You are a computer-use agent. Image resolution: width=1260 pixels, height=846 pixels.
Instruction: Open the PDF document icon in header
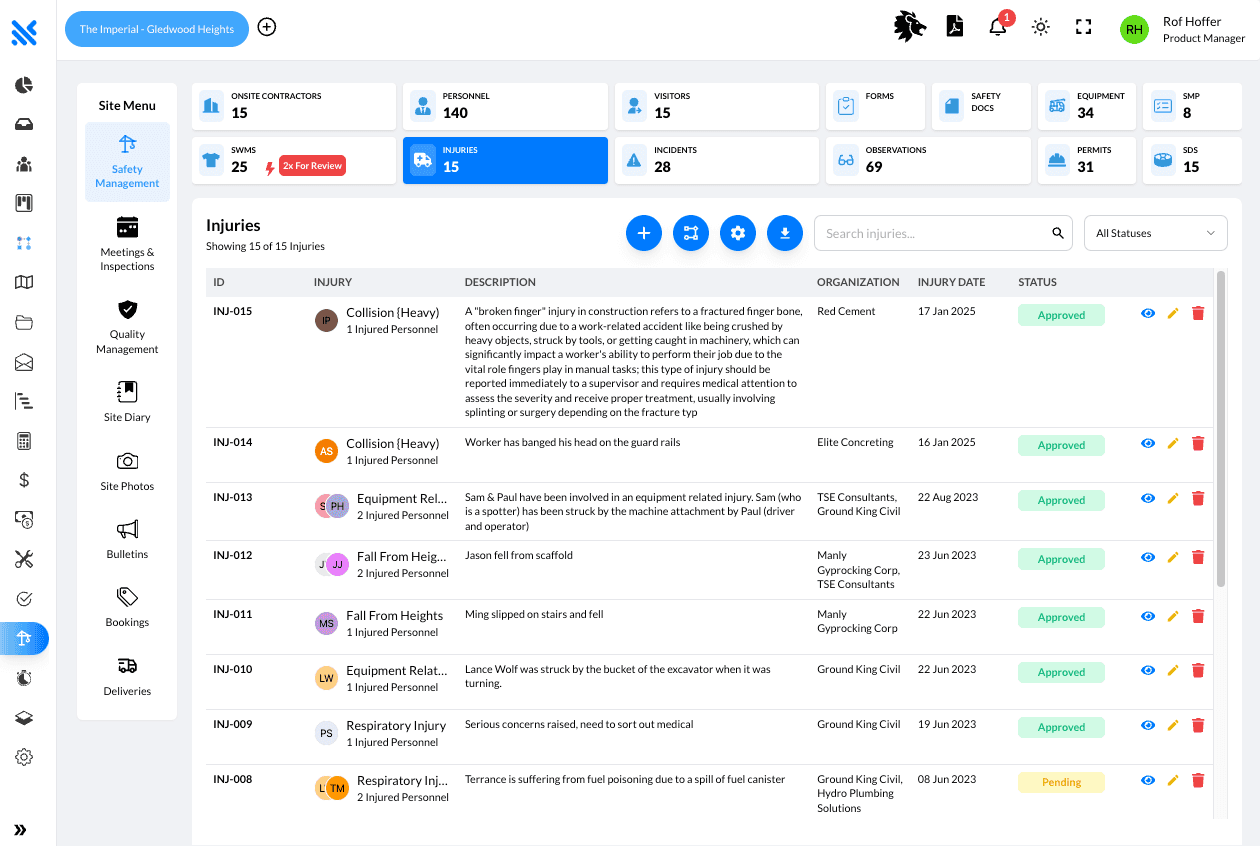click(955, 27)
